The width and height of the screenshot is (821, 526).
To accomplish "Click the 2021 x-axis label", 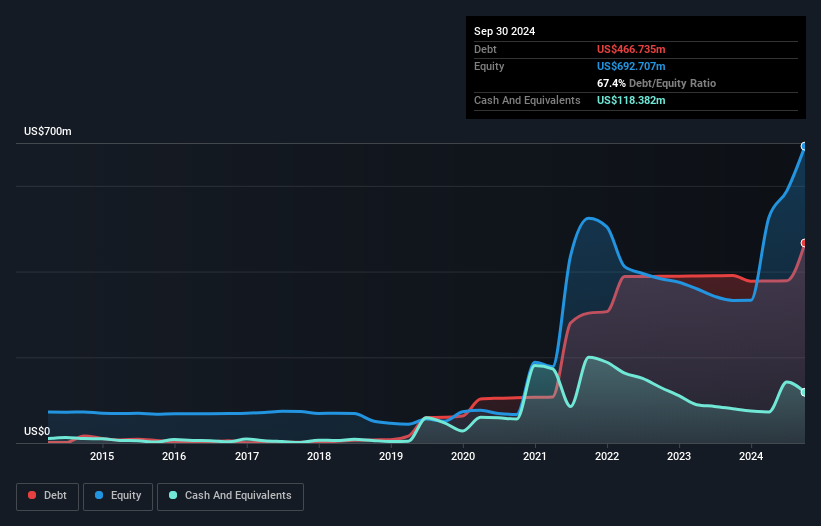I will (x=535, y=456).
